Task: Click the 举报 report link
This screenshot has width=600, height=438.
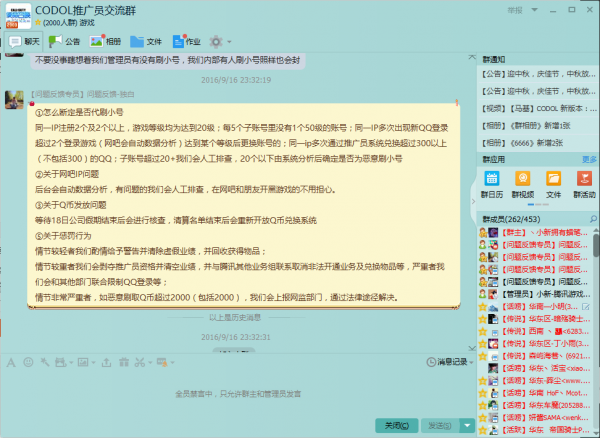Action: click(515, 10)
